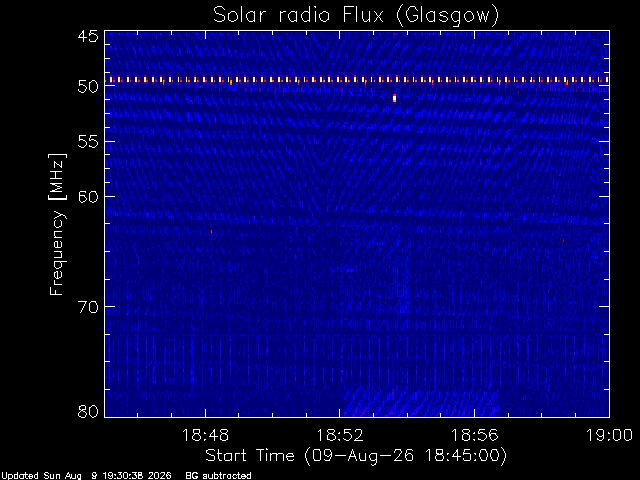Screen dimensions: 640x480
Task: Click the 45 MHz frequency axis label
Action: [88, 36]
